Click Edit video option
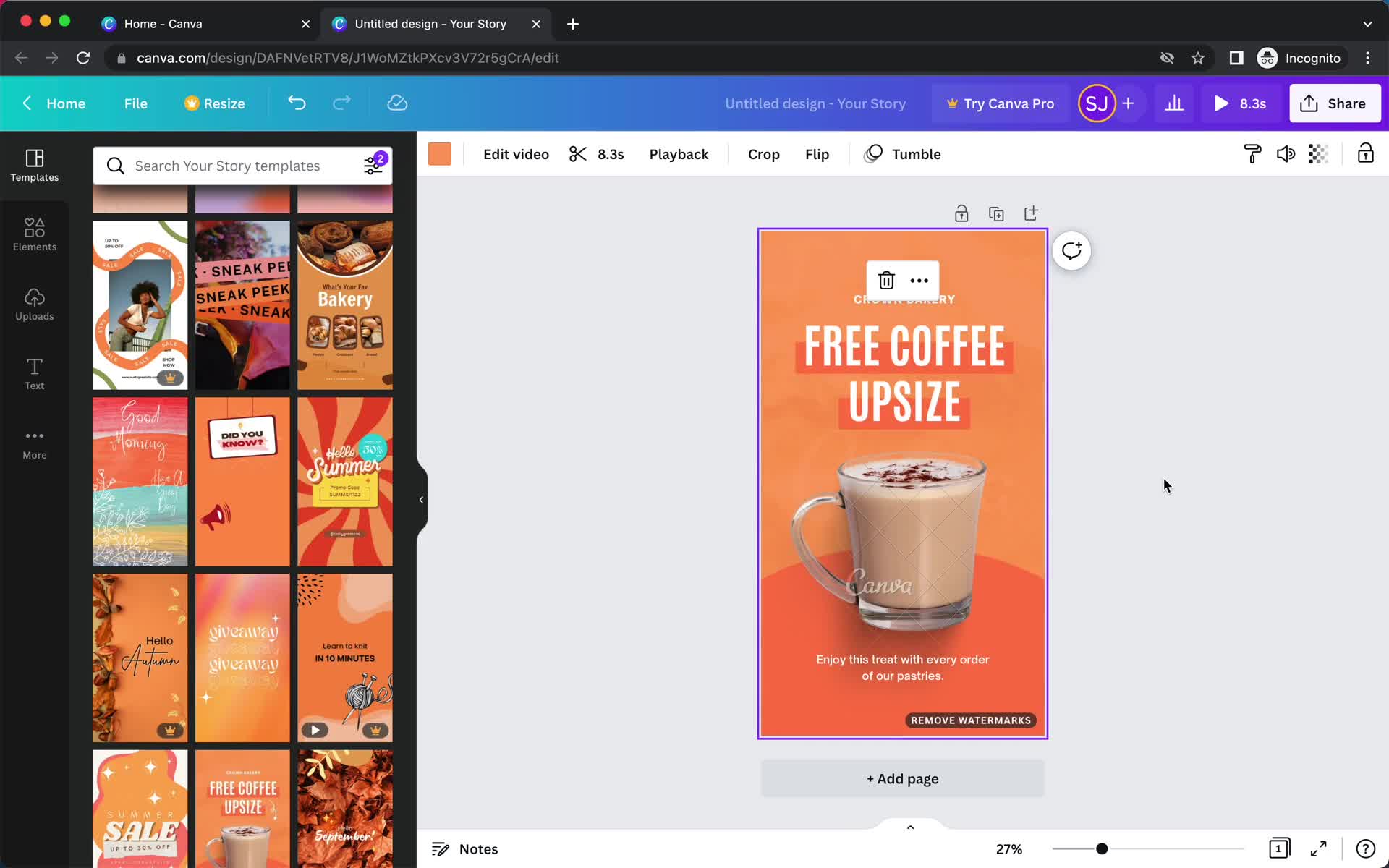This screenshot has width=1389, height=868. click(516, 154)
